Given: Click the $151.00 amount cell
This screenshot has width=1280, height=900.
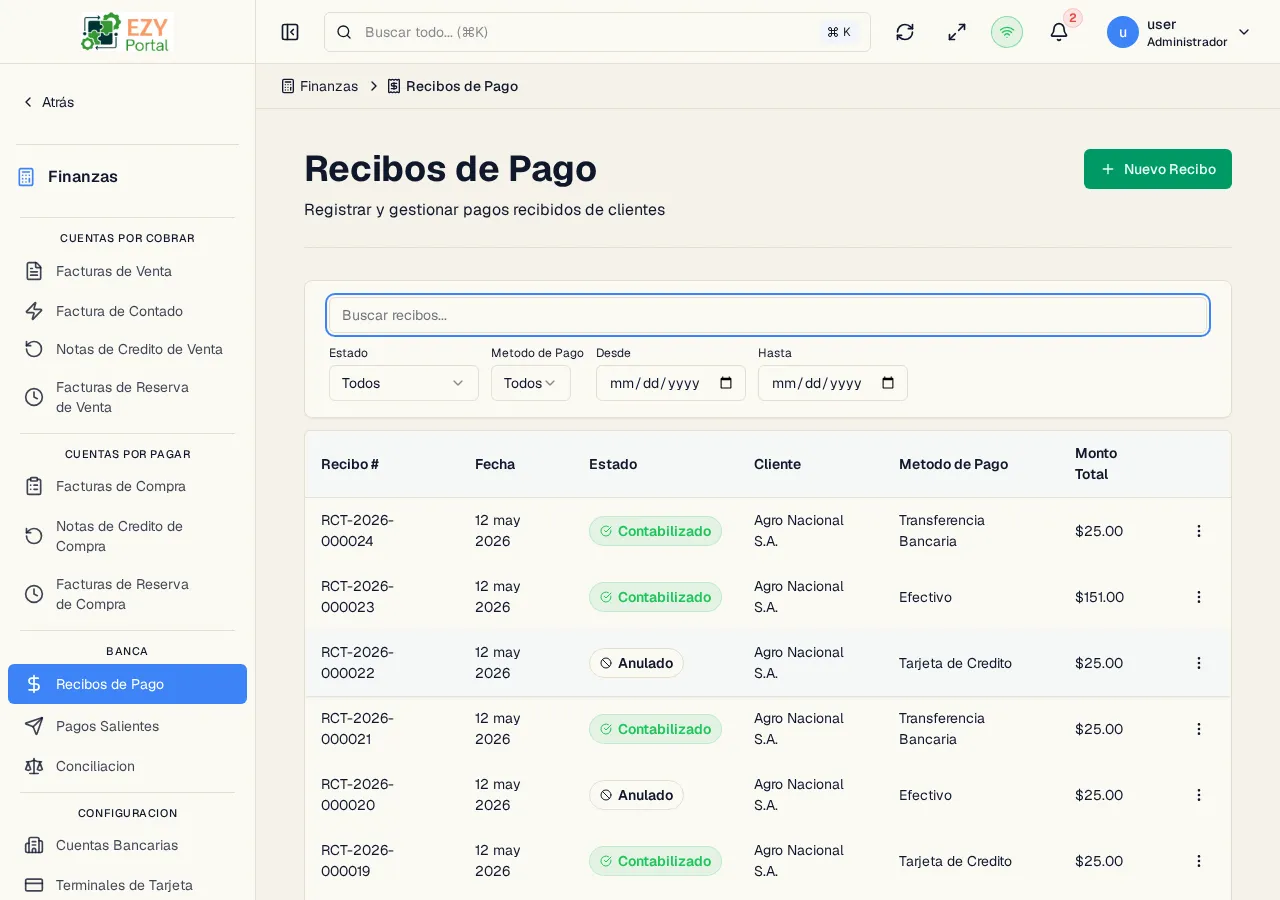Looking at the screenshot, I should pyautogui.click(x=1099, y=597).
